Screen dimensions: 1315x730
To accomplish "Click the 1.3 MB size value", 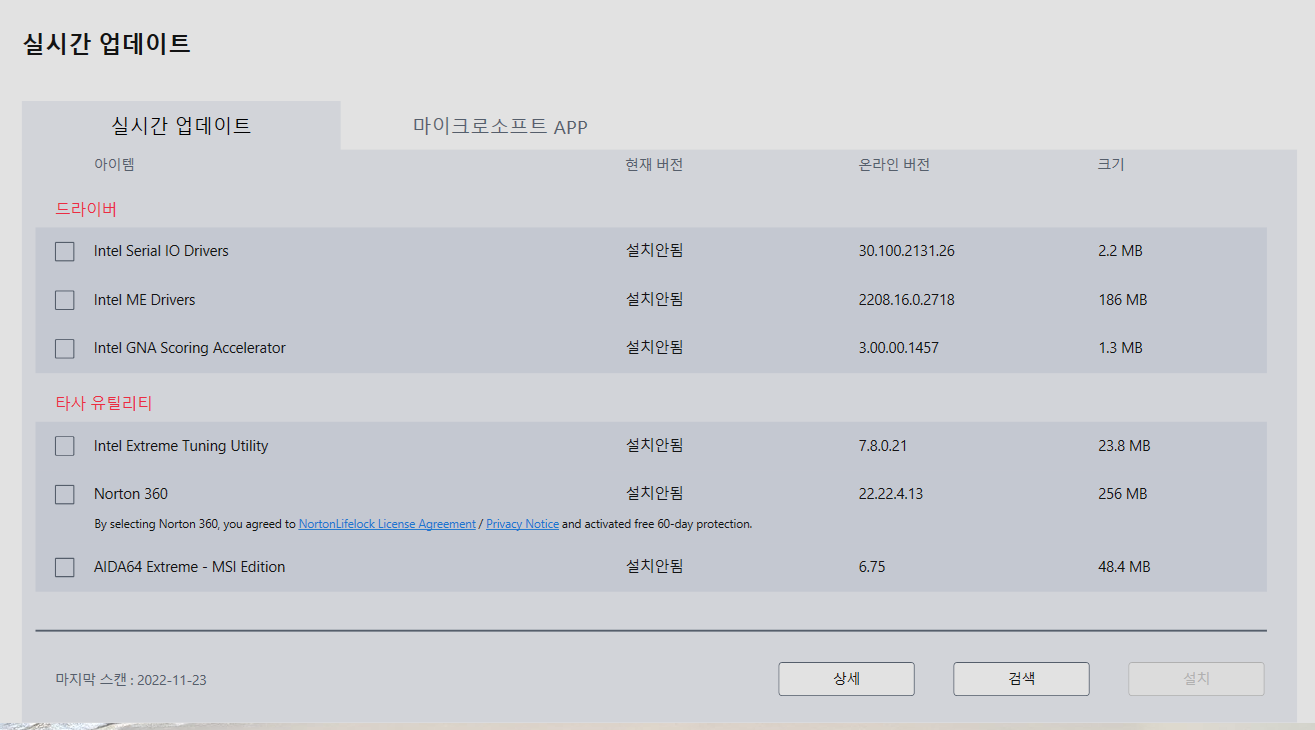I will [1120, 348].
